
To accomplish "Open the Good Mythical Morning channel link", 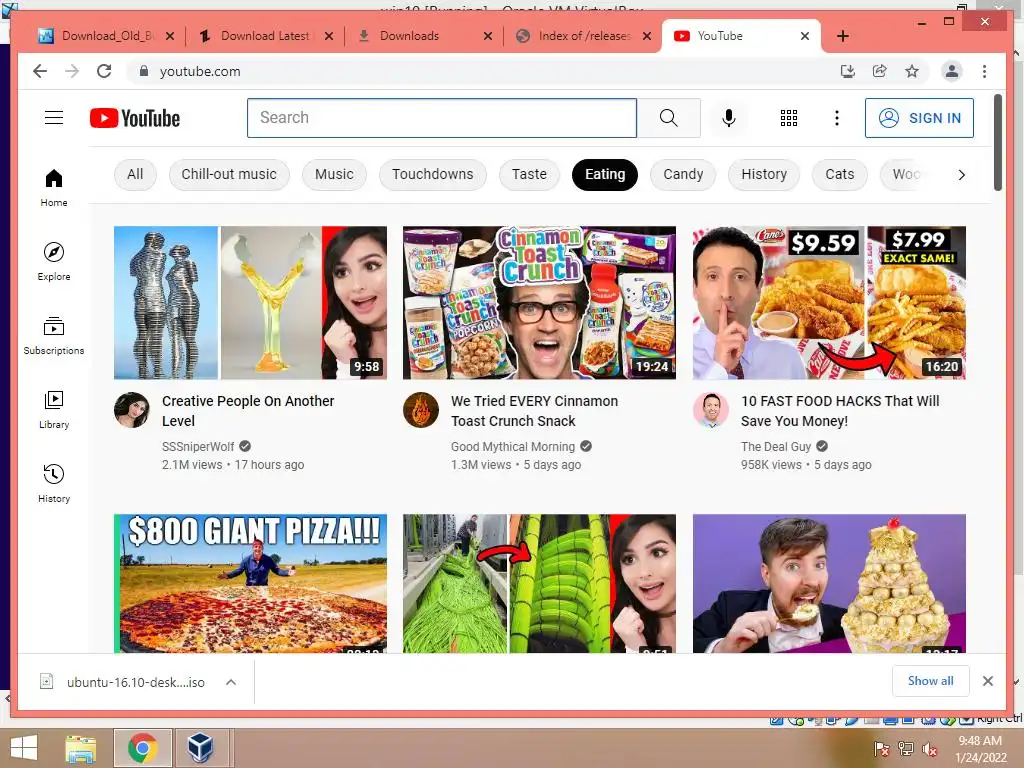I will point(513,447).
